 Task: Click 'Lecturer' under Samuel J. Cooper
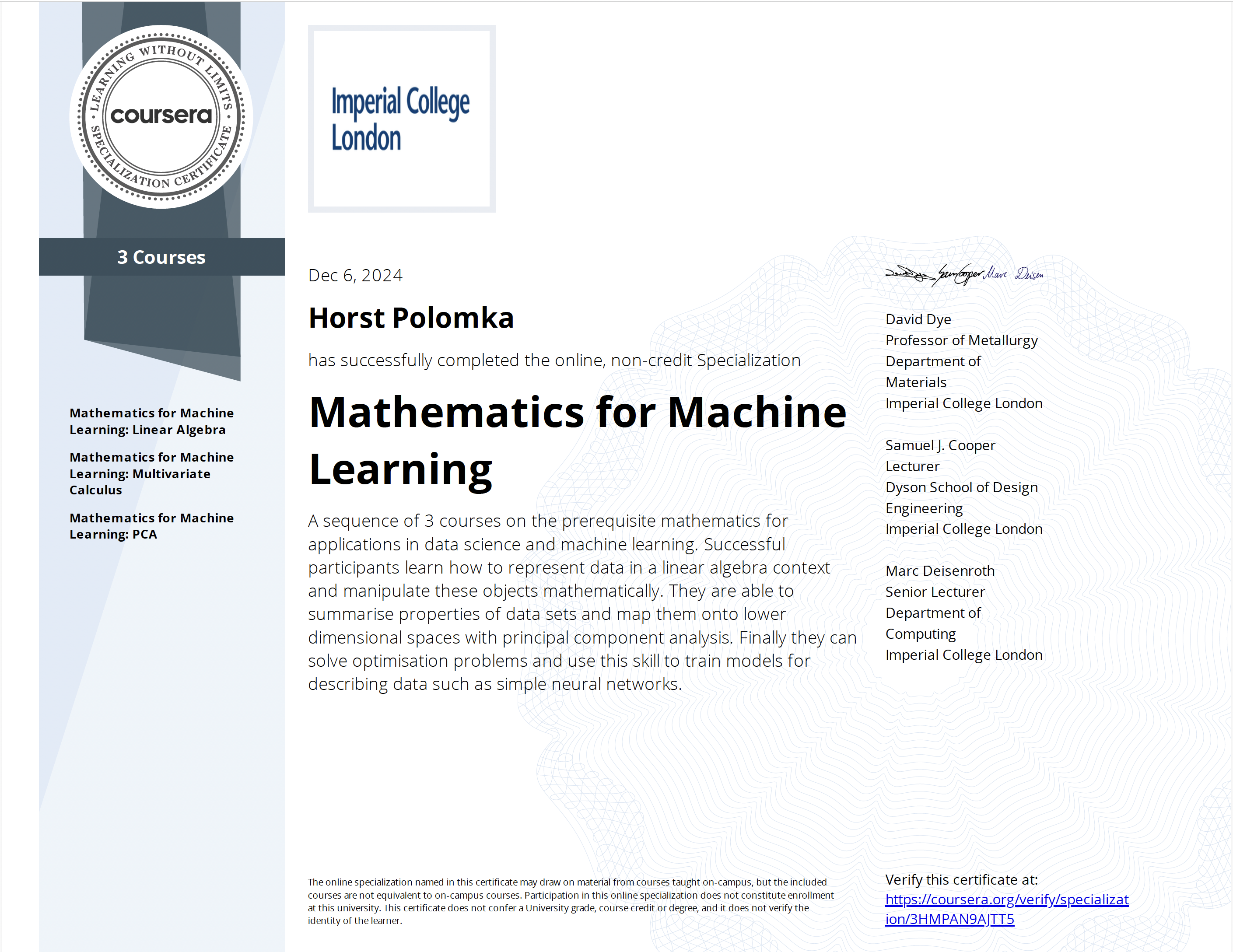pos(912,466)
